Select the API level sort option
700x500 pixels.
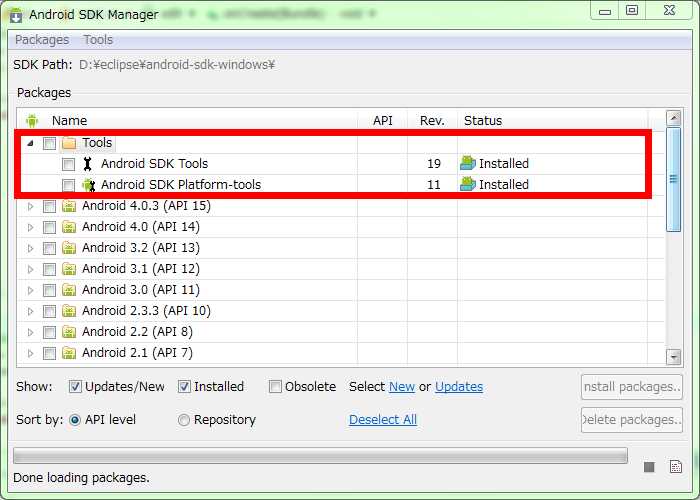click(75, 420)
